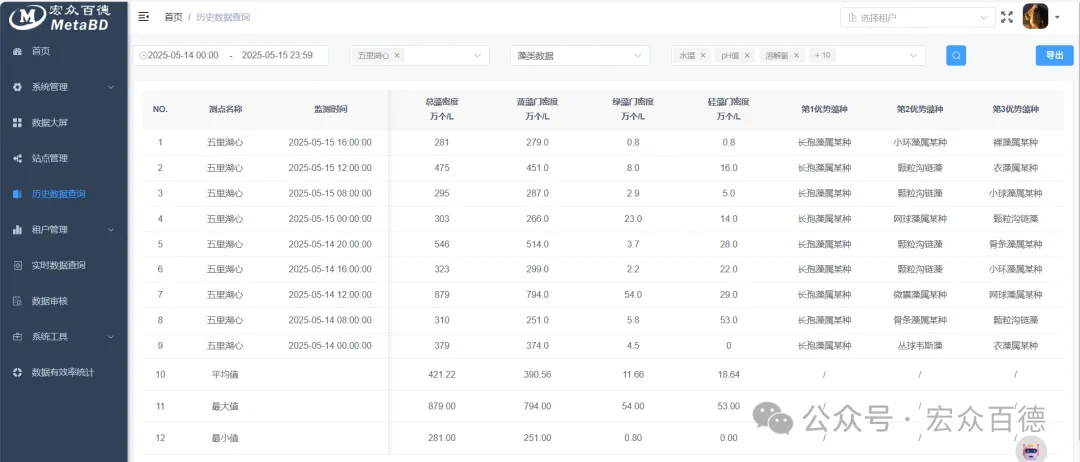This screenshot has height=462, width=1080.
Task: Click the 监测时间 column header
Action: [330, 109]
